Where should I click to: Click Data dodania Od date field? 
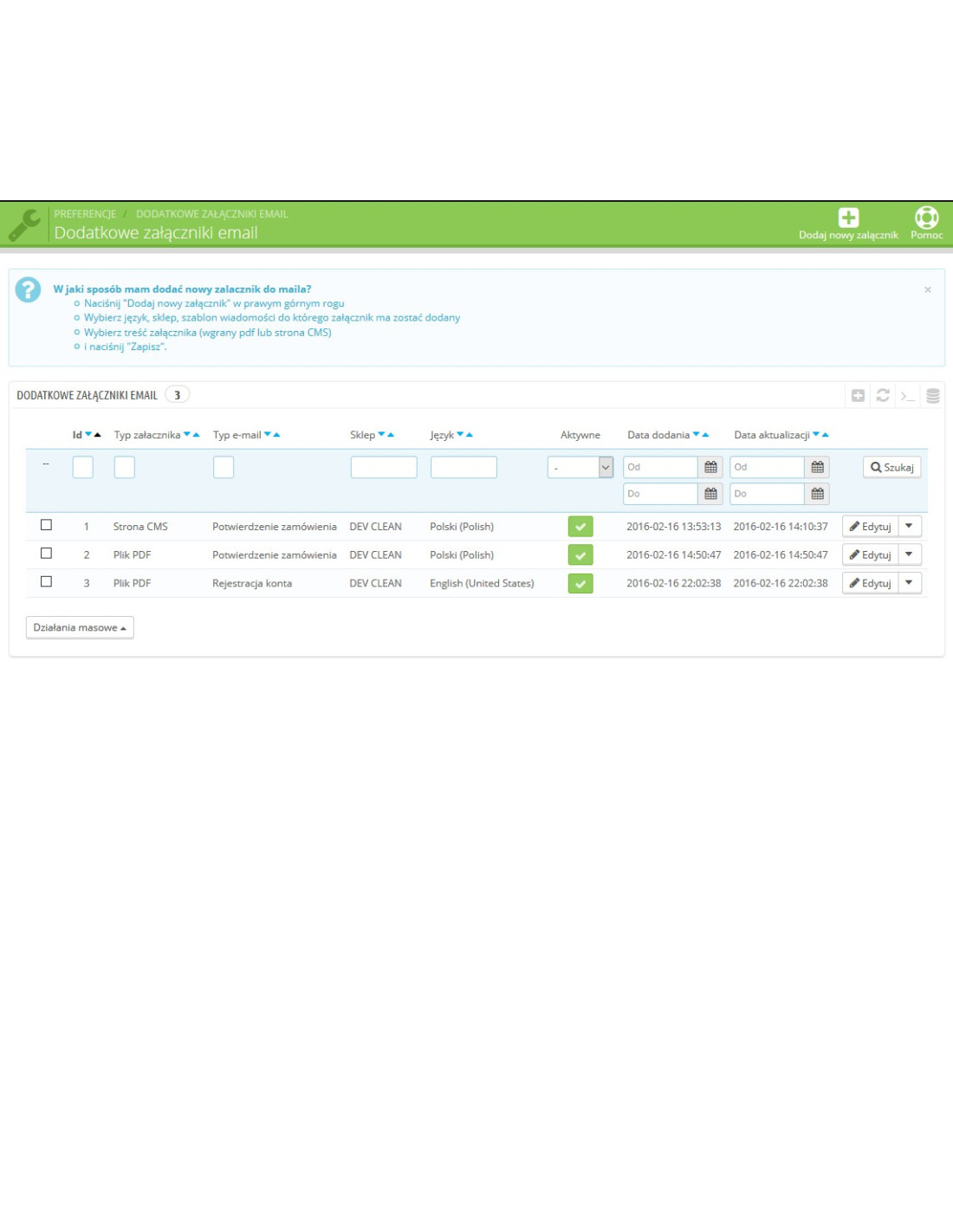coord(660,467)
